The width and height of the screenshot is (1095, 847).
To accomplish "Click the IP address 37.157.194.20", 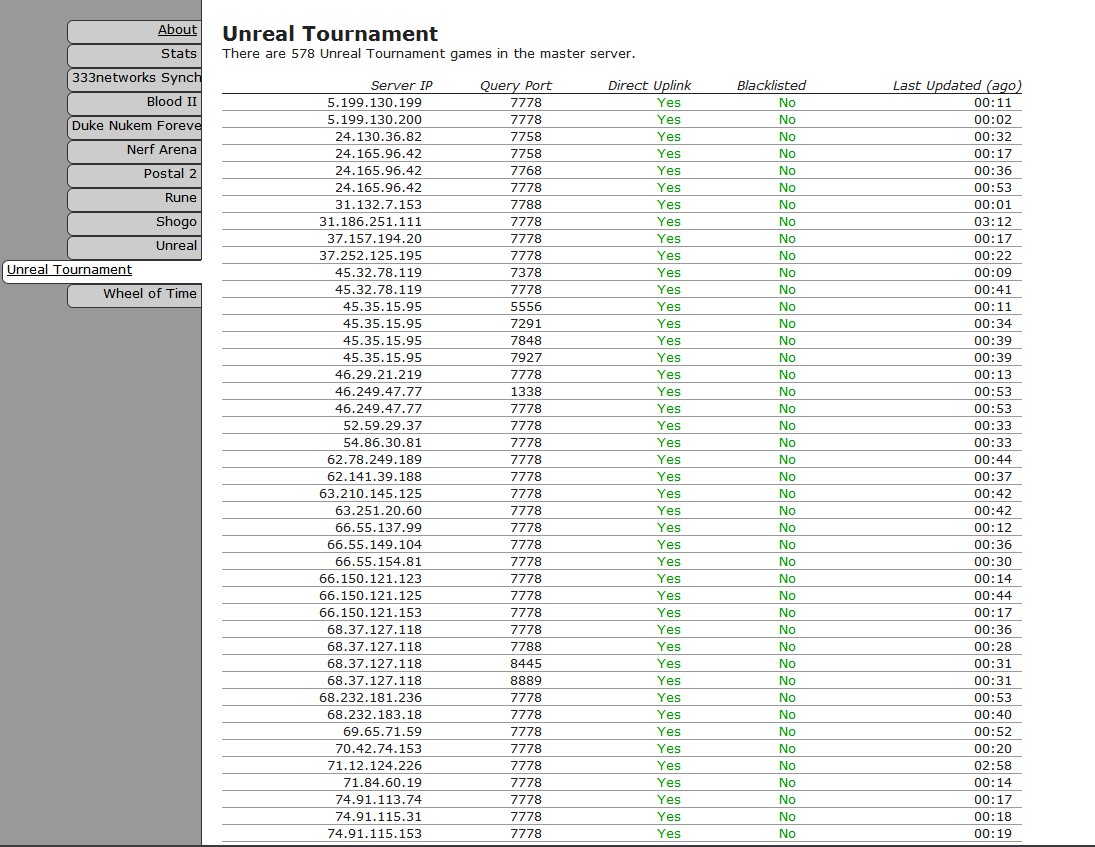I will coord(374,239).
